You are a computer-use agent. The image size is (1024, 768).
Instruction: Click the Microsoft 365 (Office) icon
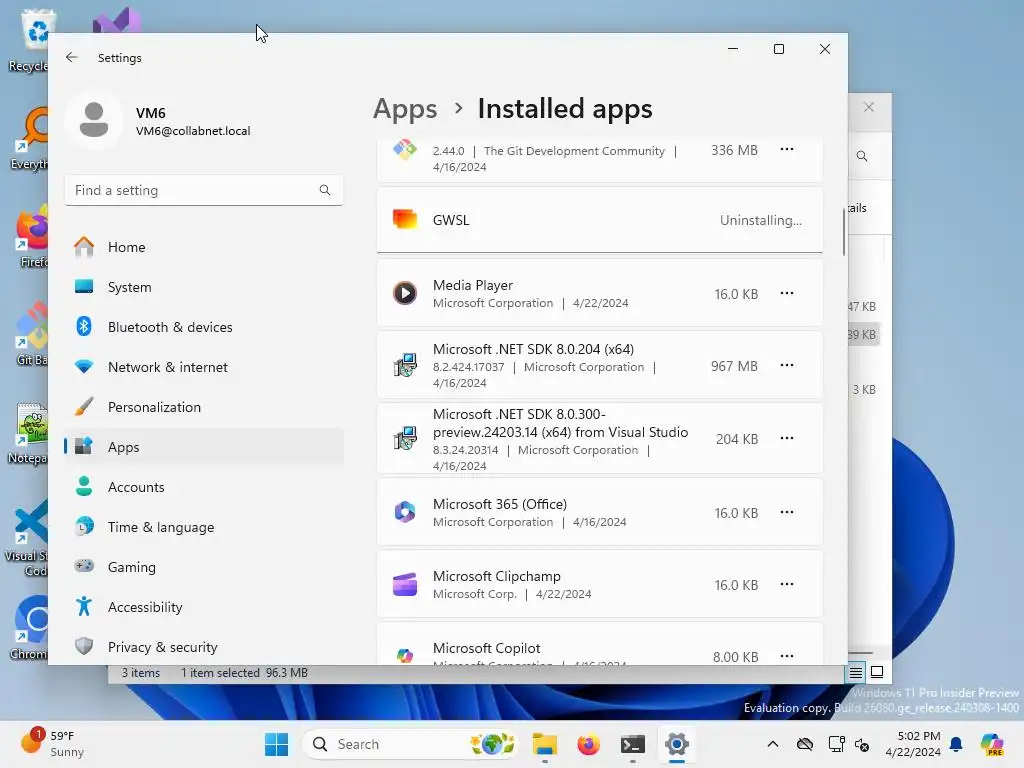(x=405, y=512)
